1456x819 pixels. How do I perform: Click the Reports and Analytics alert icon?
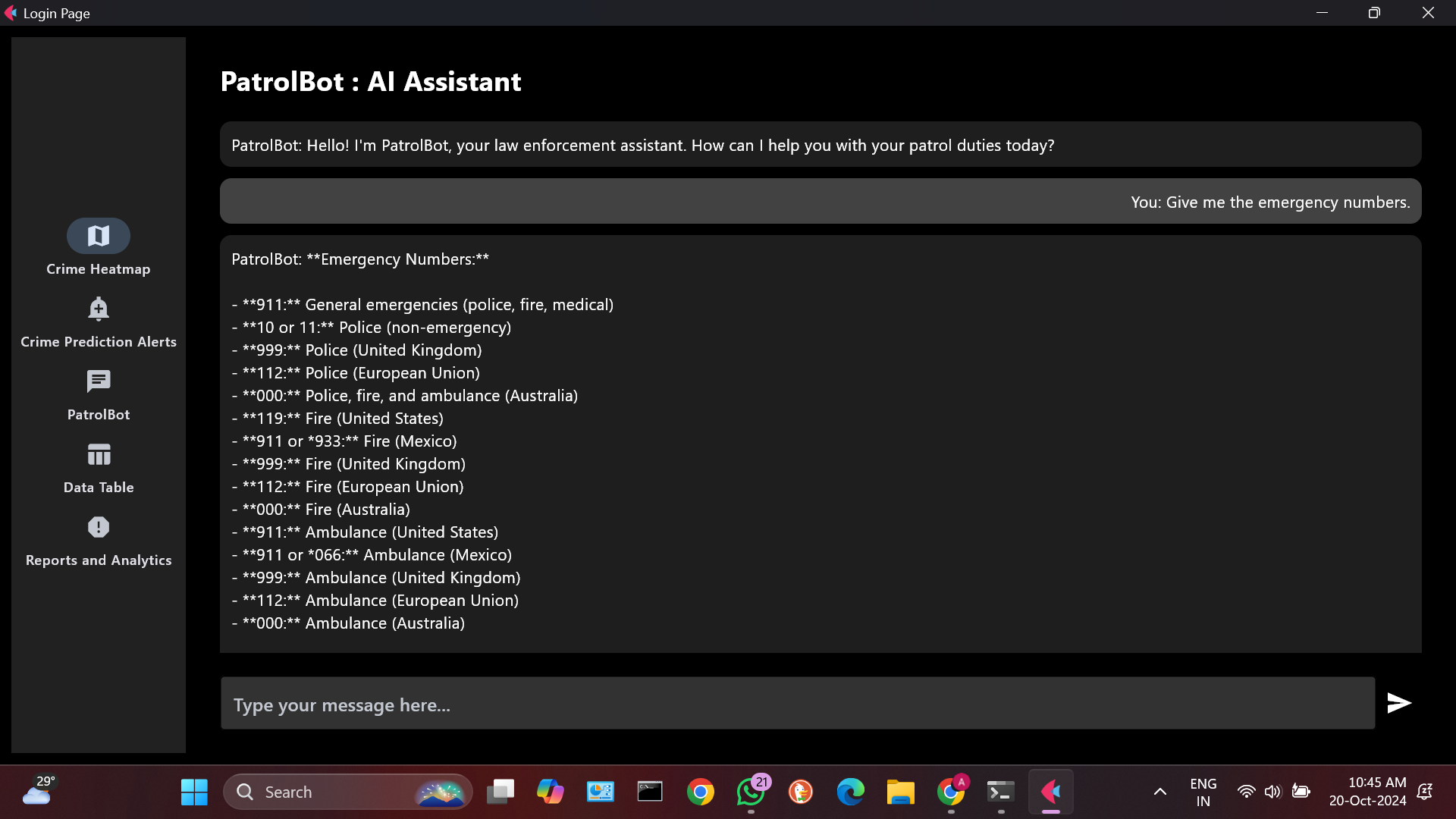[x=99, y=527]
